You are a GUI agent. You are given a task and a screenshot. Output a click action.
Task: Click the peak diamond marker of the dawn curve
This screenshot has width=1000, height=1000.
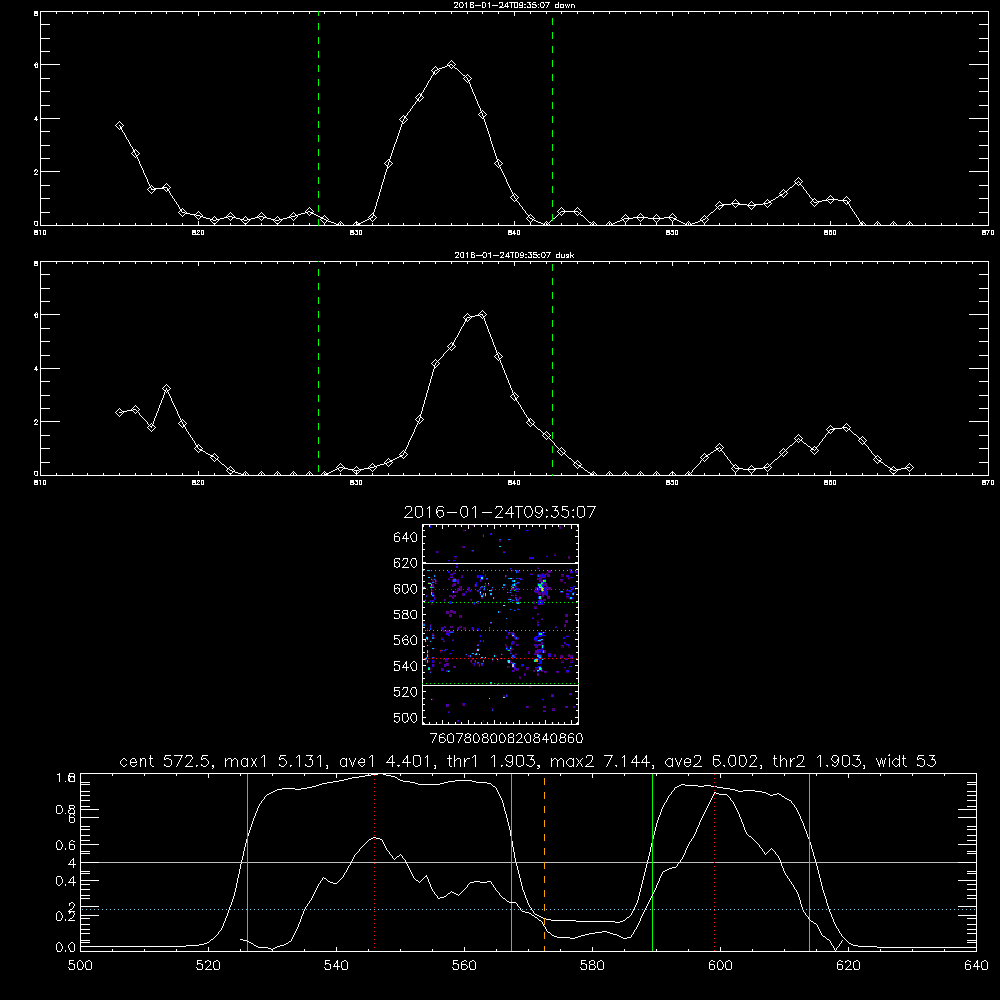pyautogui.click(x=452, y=64)
